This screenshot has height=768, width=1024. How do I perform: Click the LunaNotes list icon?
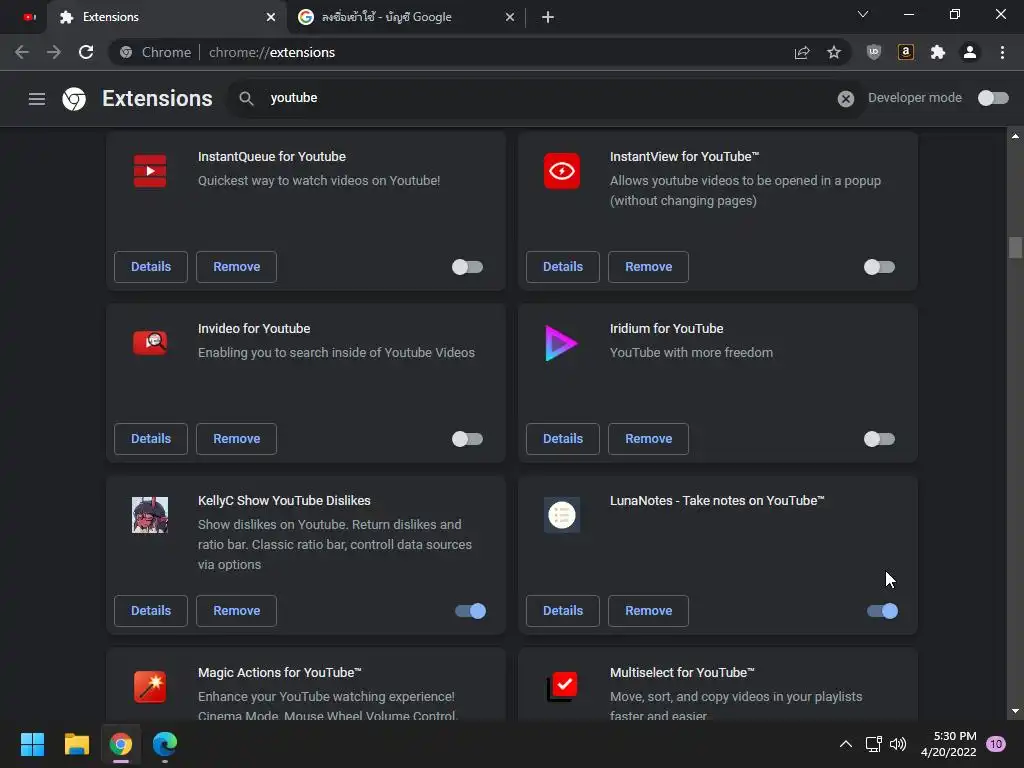pos(562,515)
